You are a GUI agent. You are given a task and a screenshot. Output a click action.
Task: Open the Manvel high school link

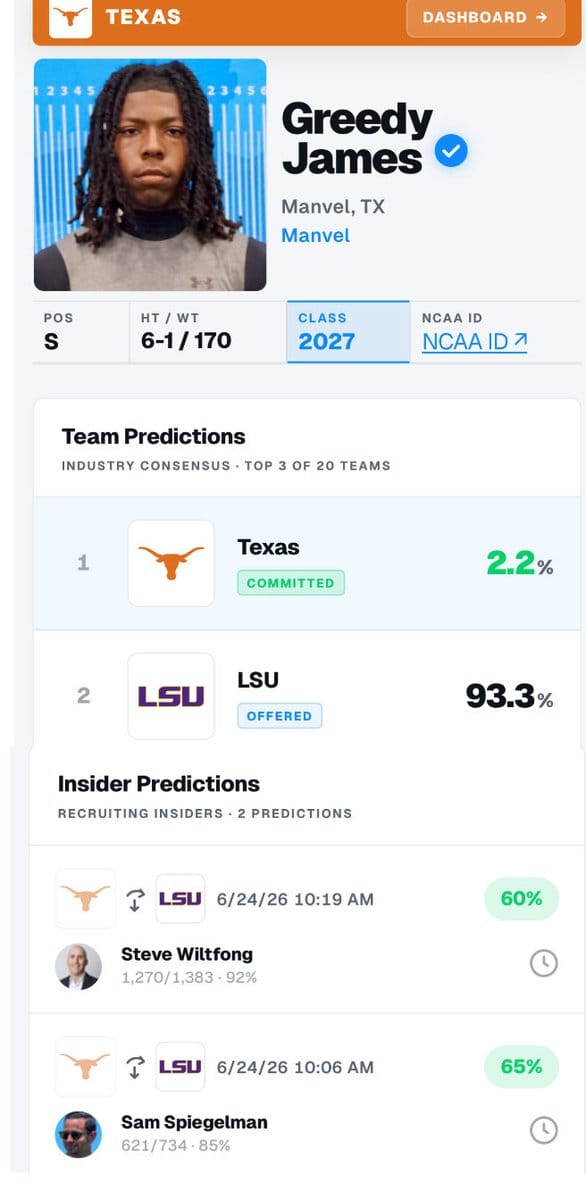point(315,235)
